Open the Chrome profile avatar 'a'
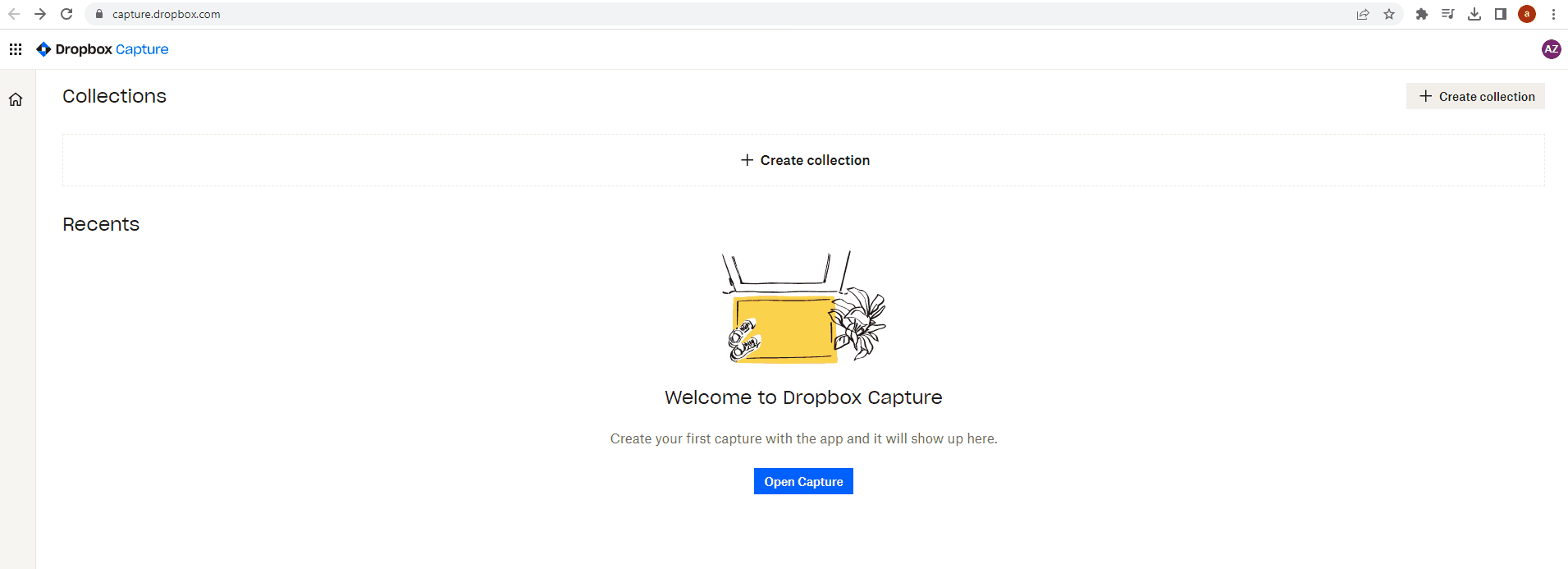This screenshot has width=1568, height=569. coord(1527,14)
